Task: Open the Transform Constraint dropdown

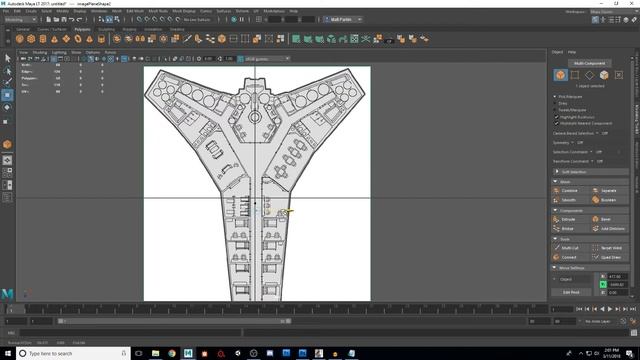Action: click(x=592, y=161)
